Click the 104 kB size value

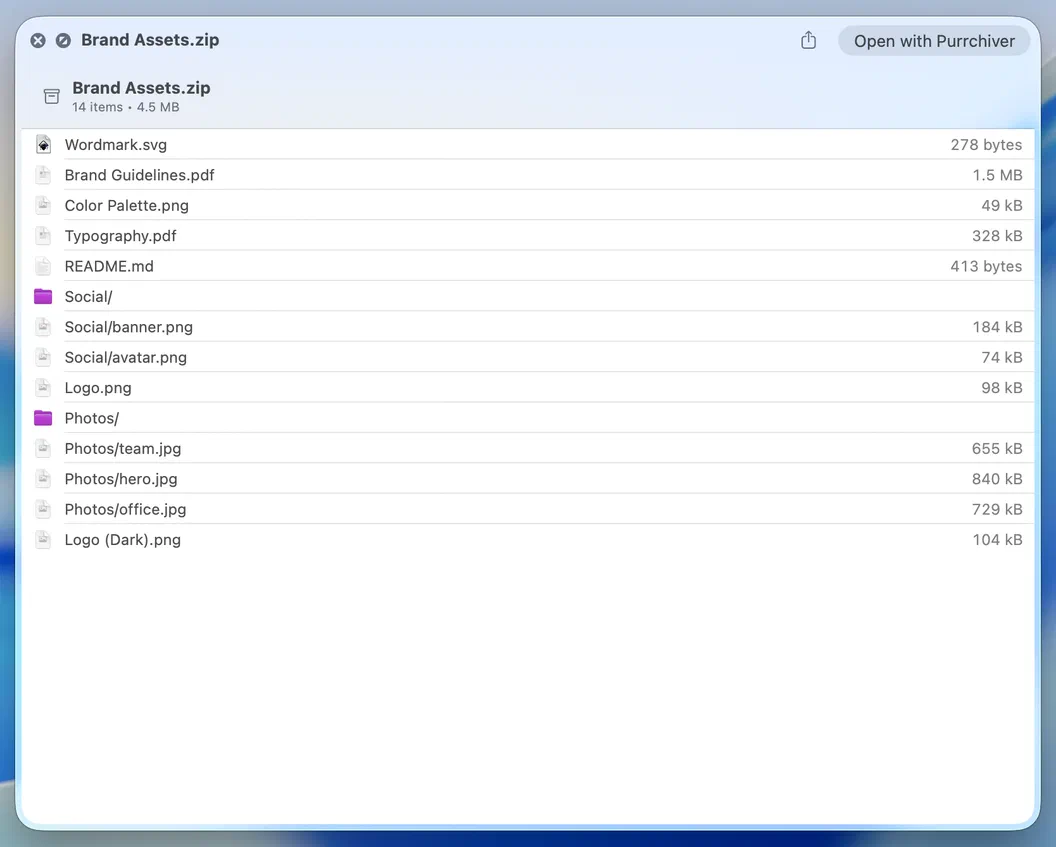point(997,540)
